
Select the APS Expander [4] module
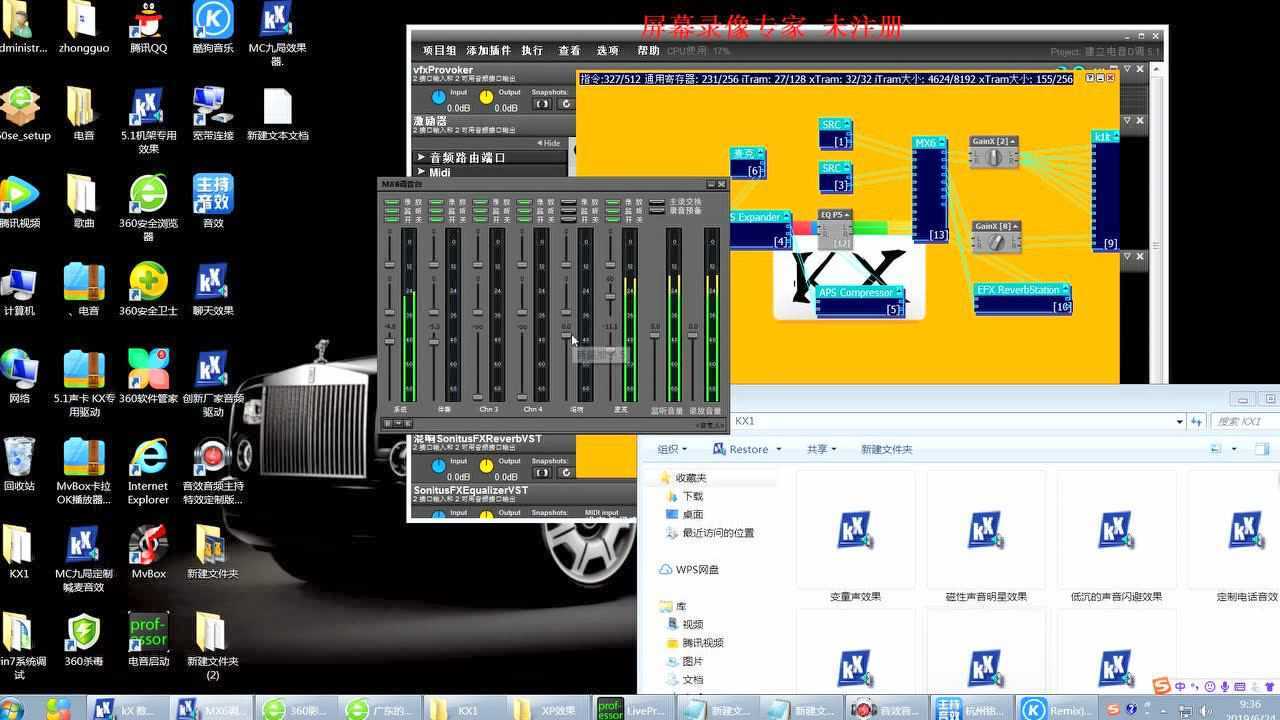[760, 229]
